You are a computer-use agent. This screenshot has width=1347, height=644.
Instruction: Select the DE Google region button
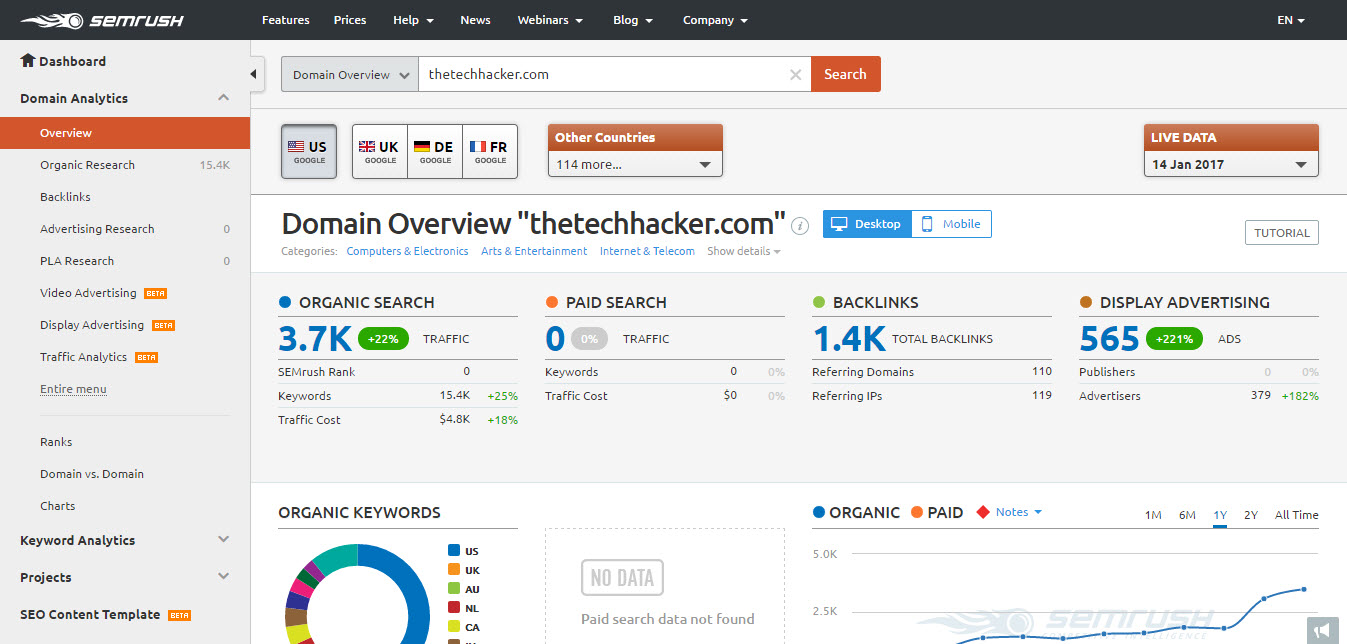[x=434, y=151]
